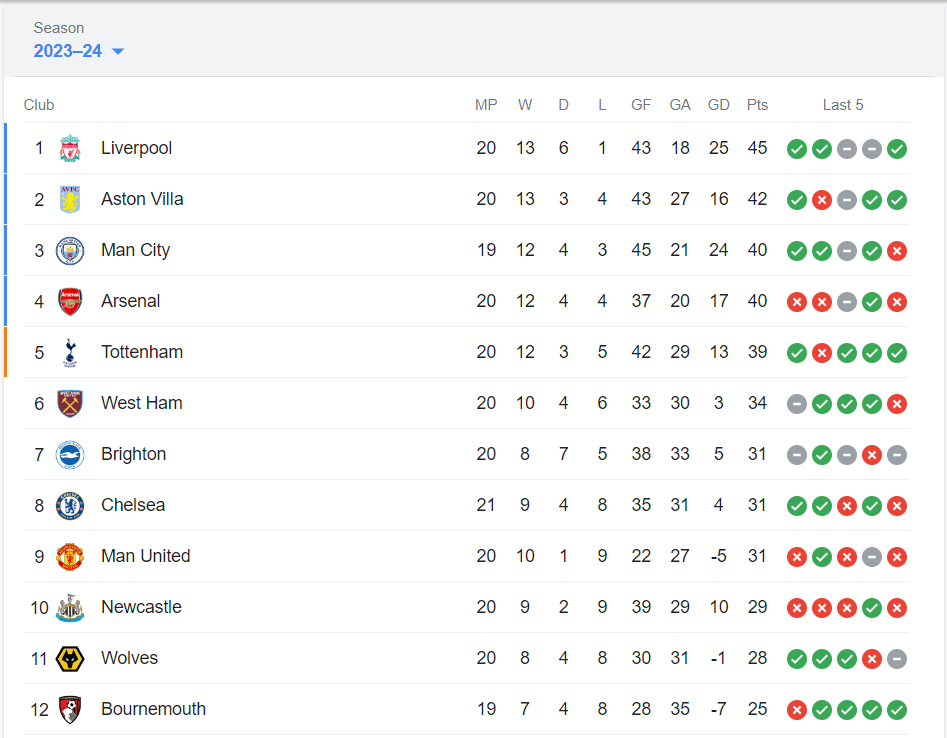Click the Liverpool club crest icon
Screen dimensions: 947x738
[70, 149]
